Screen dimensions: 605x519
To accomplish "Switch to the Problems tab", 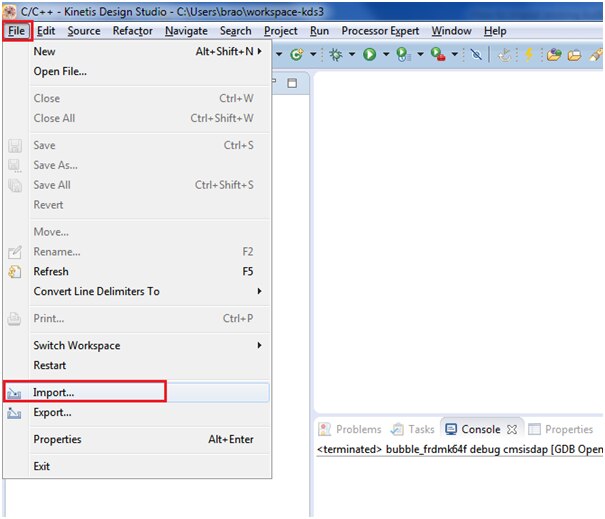I will 350,429.
